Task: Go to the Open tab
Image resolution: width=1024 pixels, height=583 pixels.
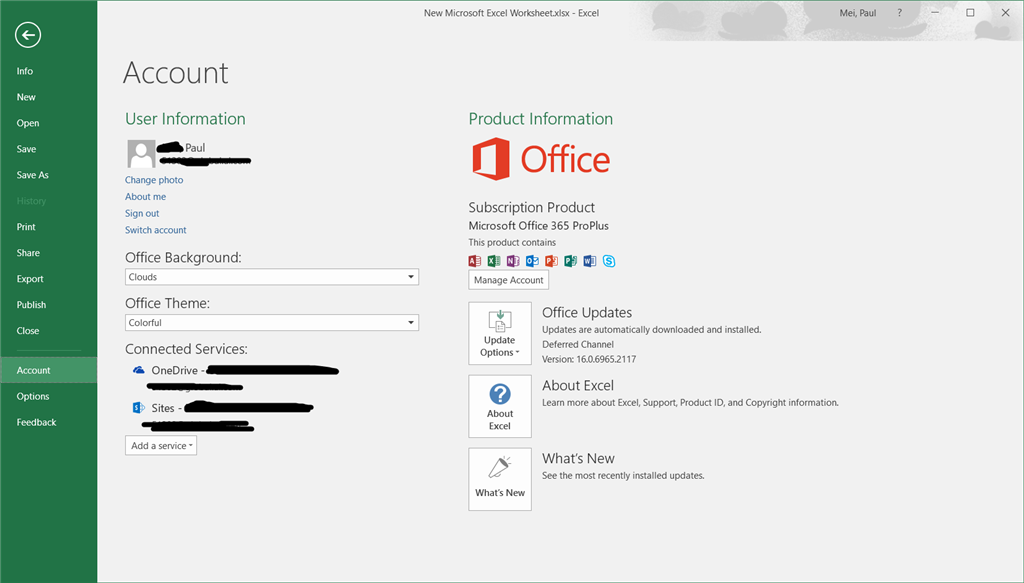Action: pos(28,123)
